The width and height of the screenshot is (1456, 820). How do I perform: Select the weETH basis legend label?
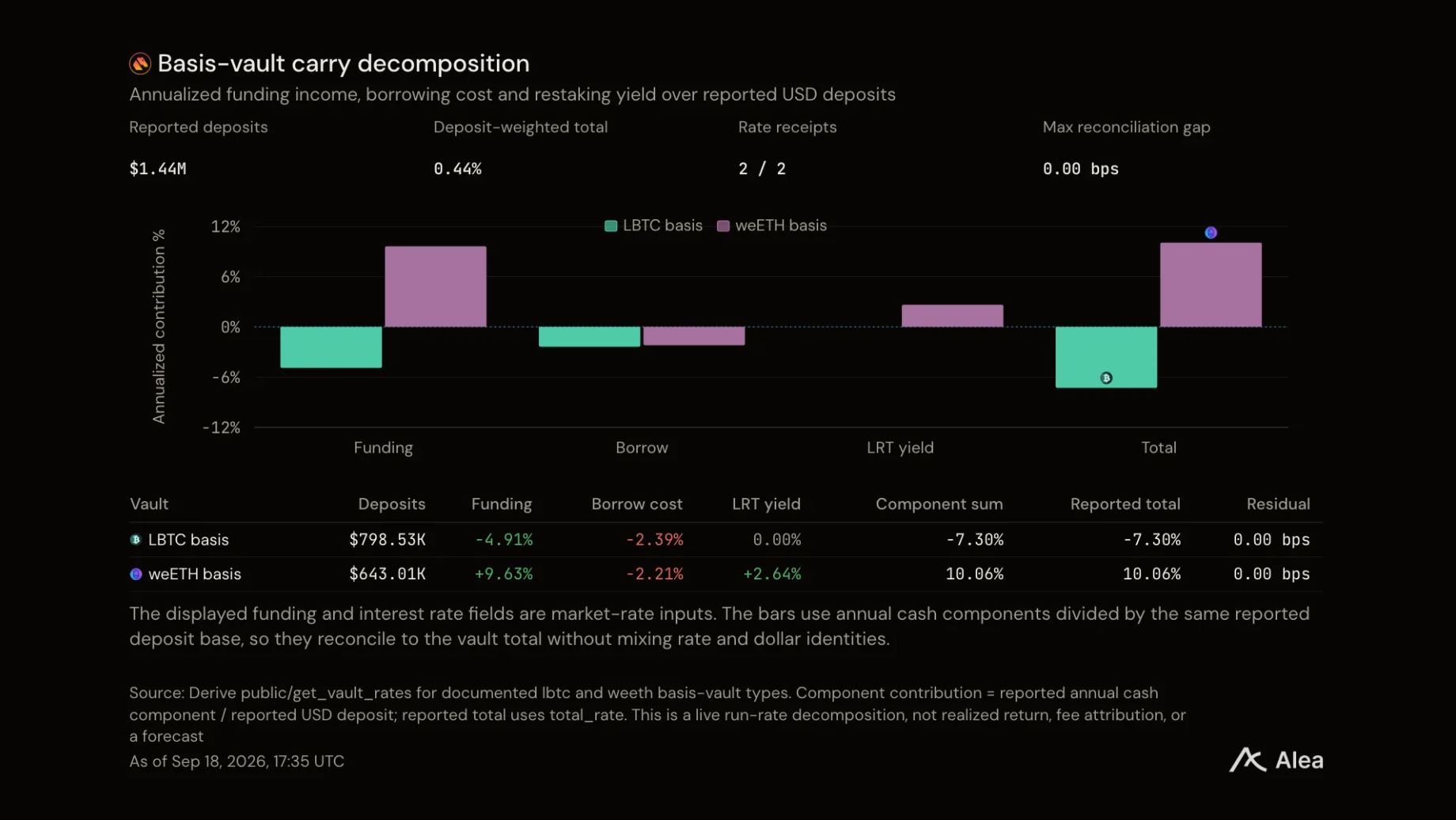click(x=781, y=226)
